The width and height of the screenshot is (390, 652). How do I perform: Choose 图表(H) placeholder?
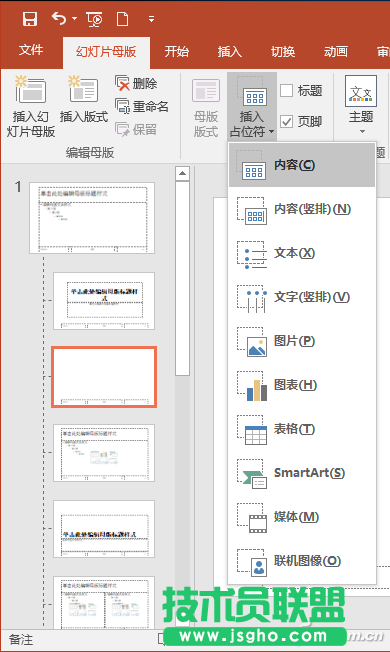(x=302, y=385)
